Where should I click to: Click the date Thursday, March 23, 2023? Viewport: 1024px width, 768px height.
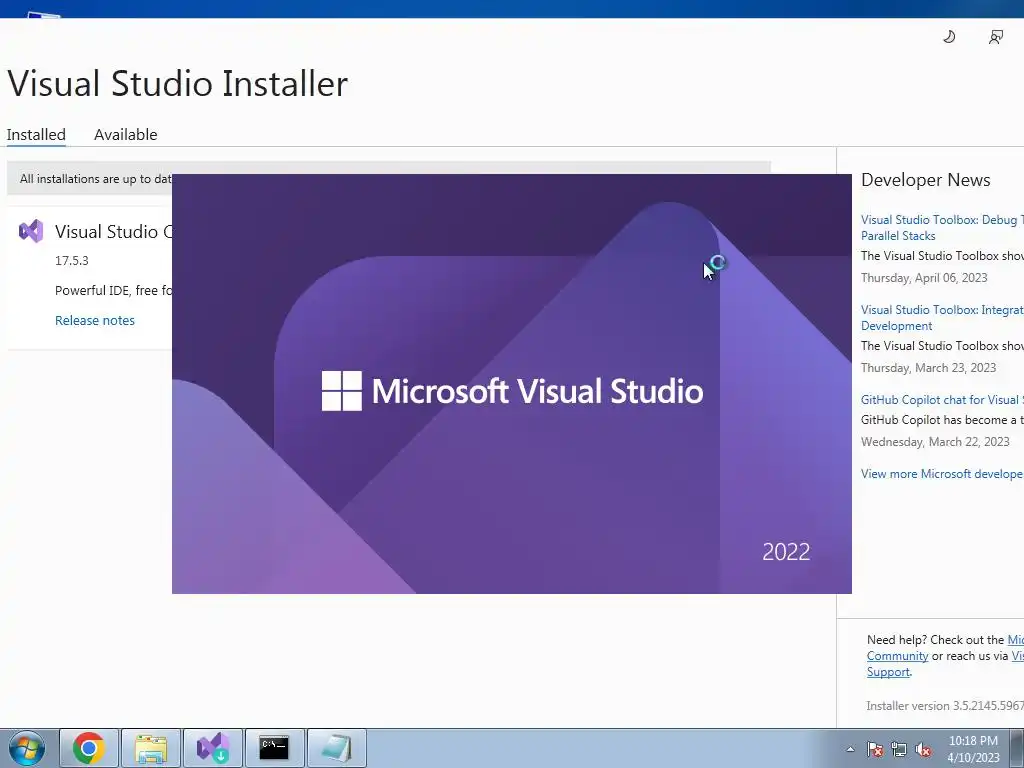(929, 368)
